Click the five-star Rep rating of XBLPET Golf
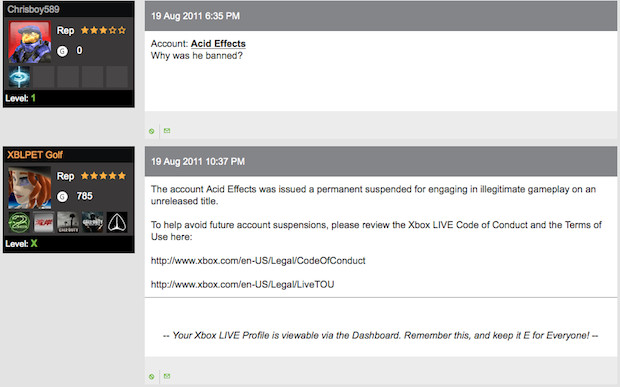 click(x=103, y=176)
